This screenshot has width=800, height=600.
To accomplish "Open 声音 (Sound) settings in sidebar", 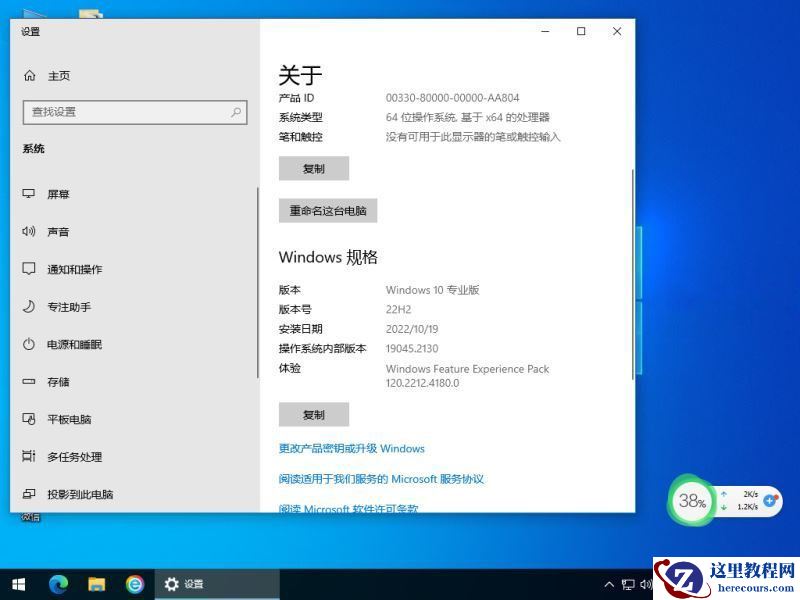I will pos(58,231).
